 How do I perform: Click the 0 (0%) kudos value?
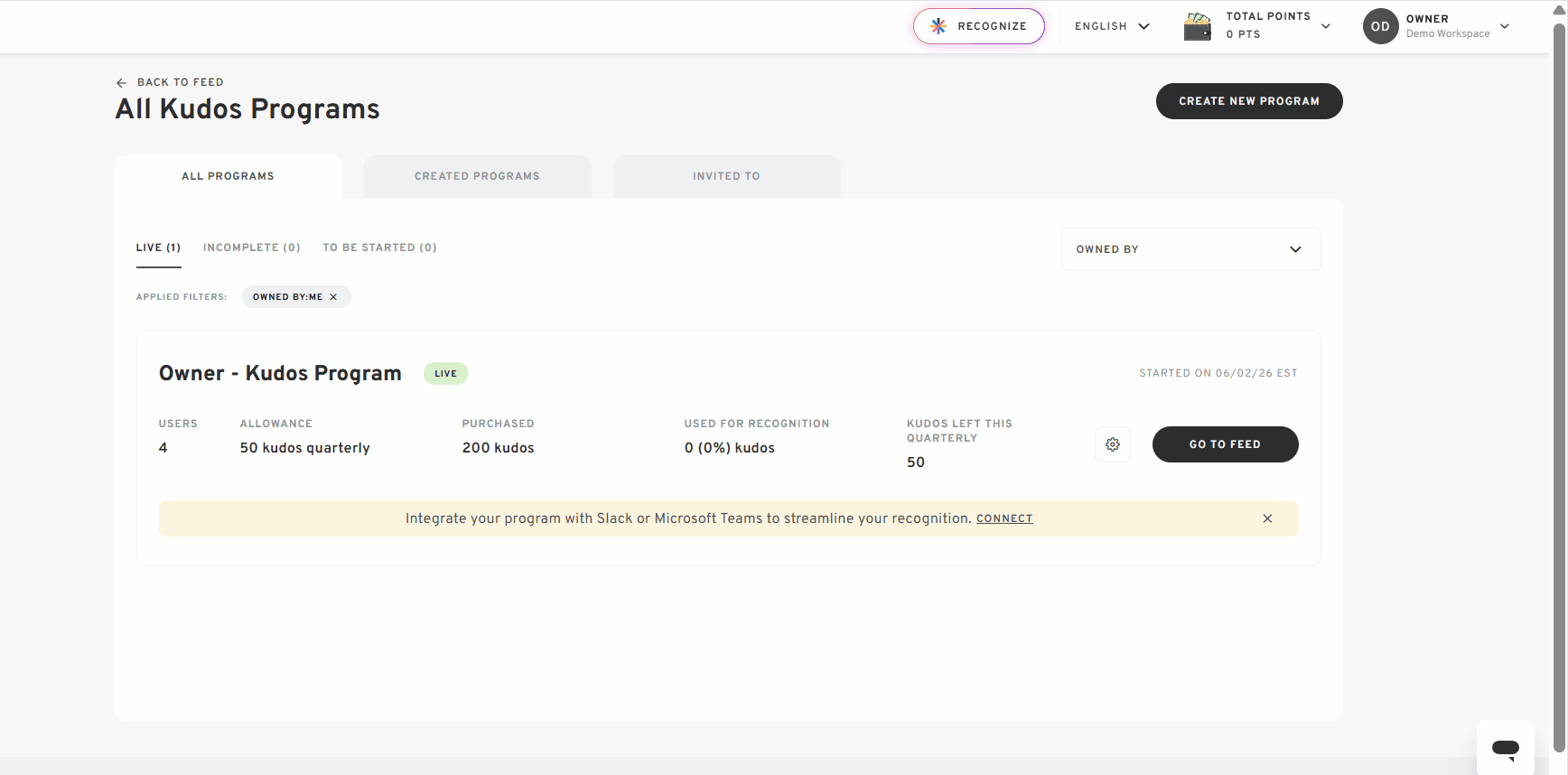pos(729,448)
